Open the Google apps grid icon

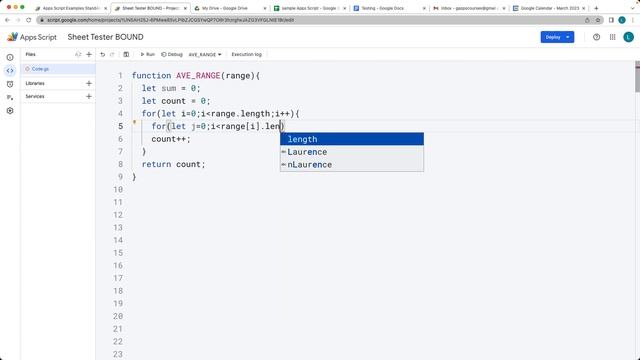coord(613,37)
